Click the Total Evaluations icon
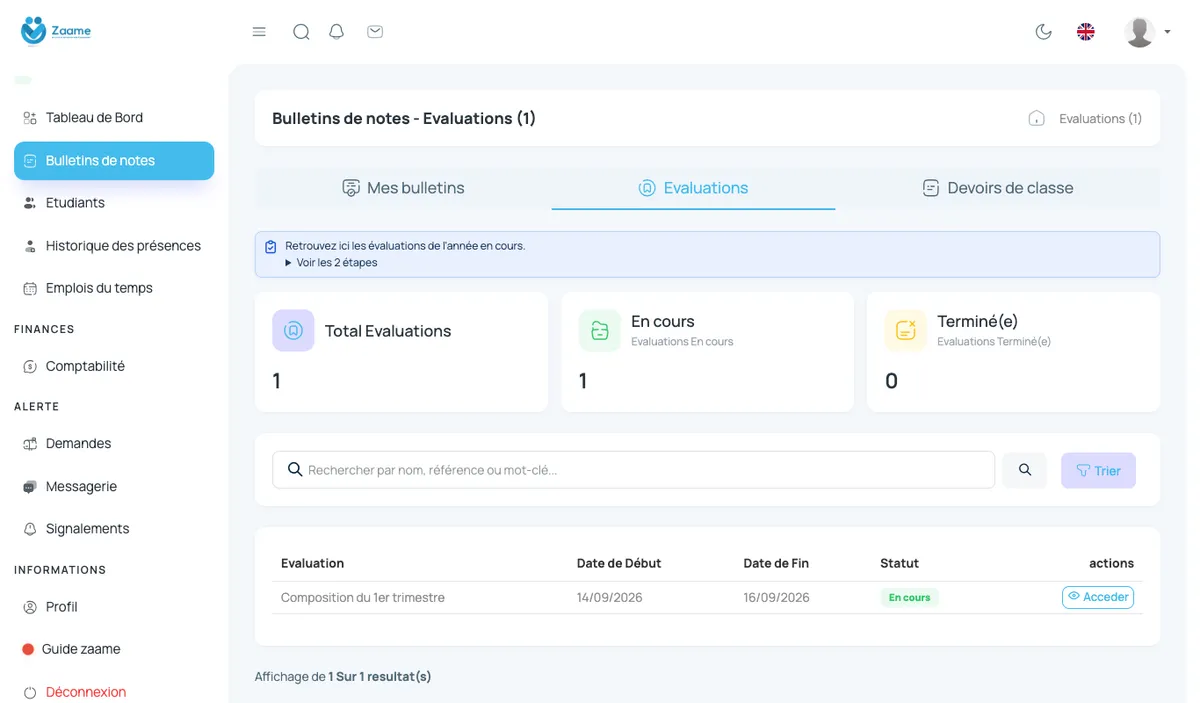 tap(293, 331)
